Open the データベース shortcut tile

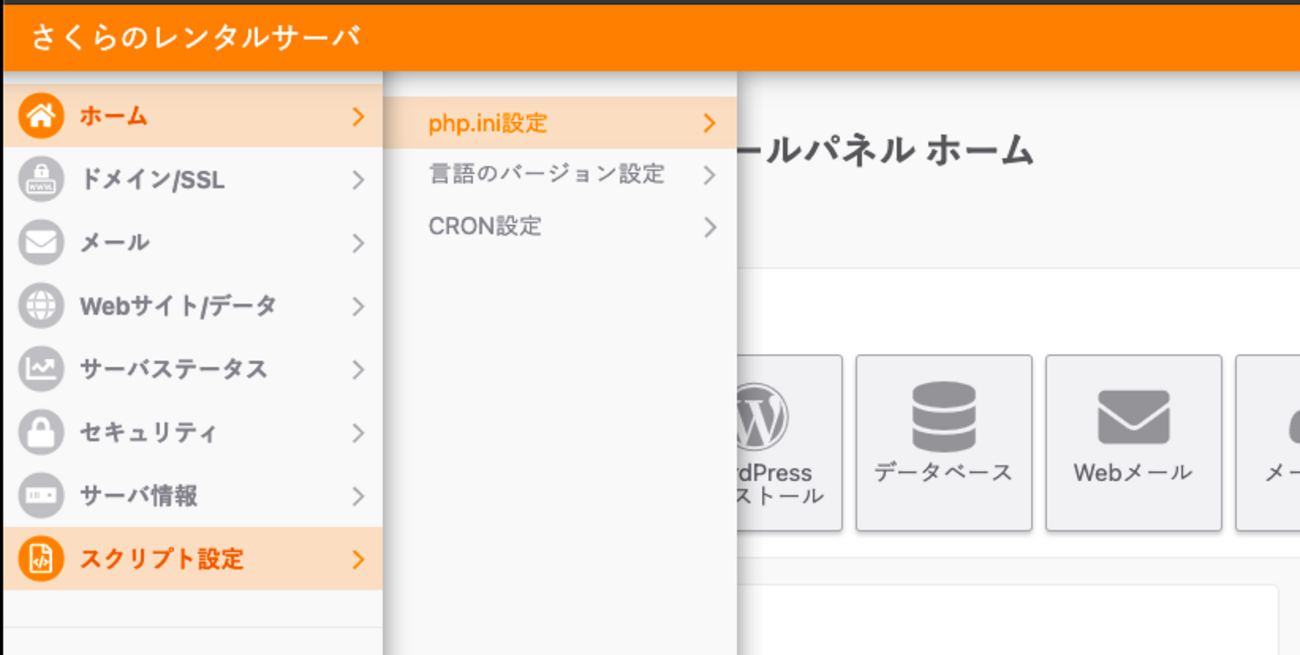point(943,442)
